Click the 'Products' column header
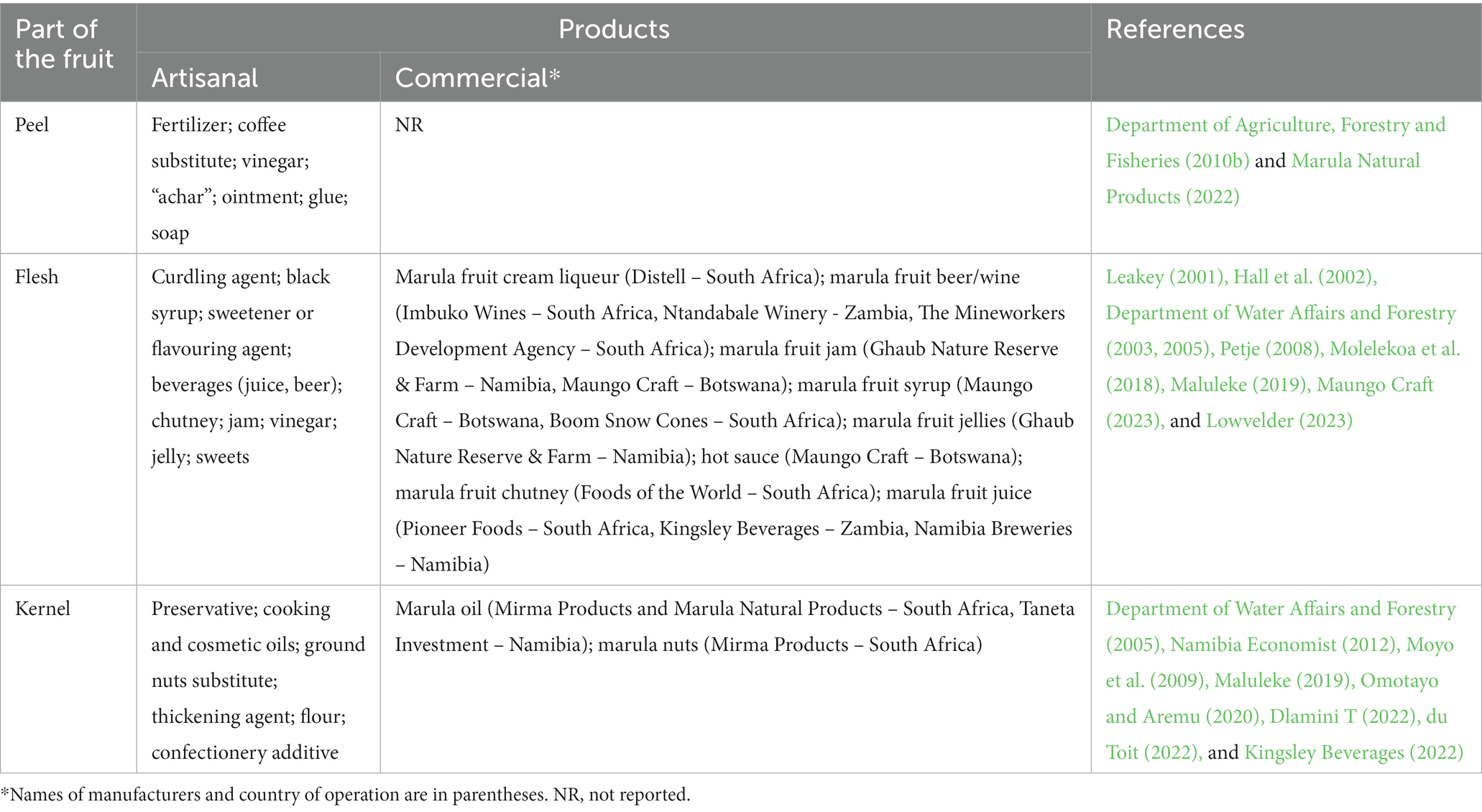The height and width of the screenshot is (812, 1482). tap(614, 29)
